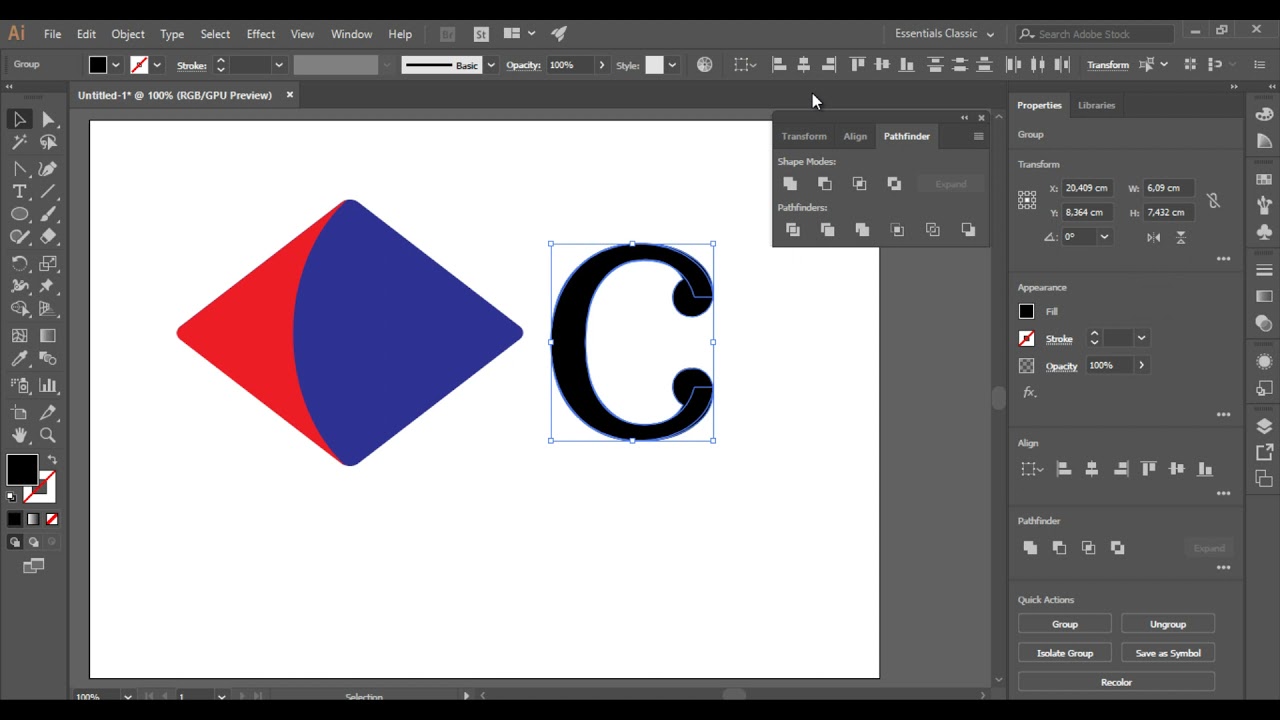Open the Window menu
This screenshot has height=720, width=1280.
[x=351, y=34]
